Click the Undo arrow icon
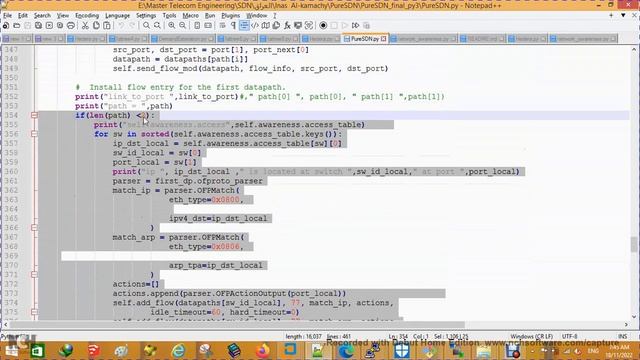This screenshot has width=640, height=360. click(121, 25)
